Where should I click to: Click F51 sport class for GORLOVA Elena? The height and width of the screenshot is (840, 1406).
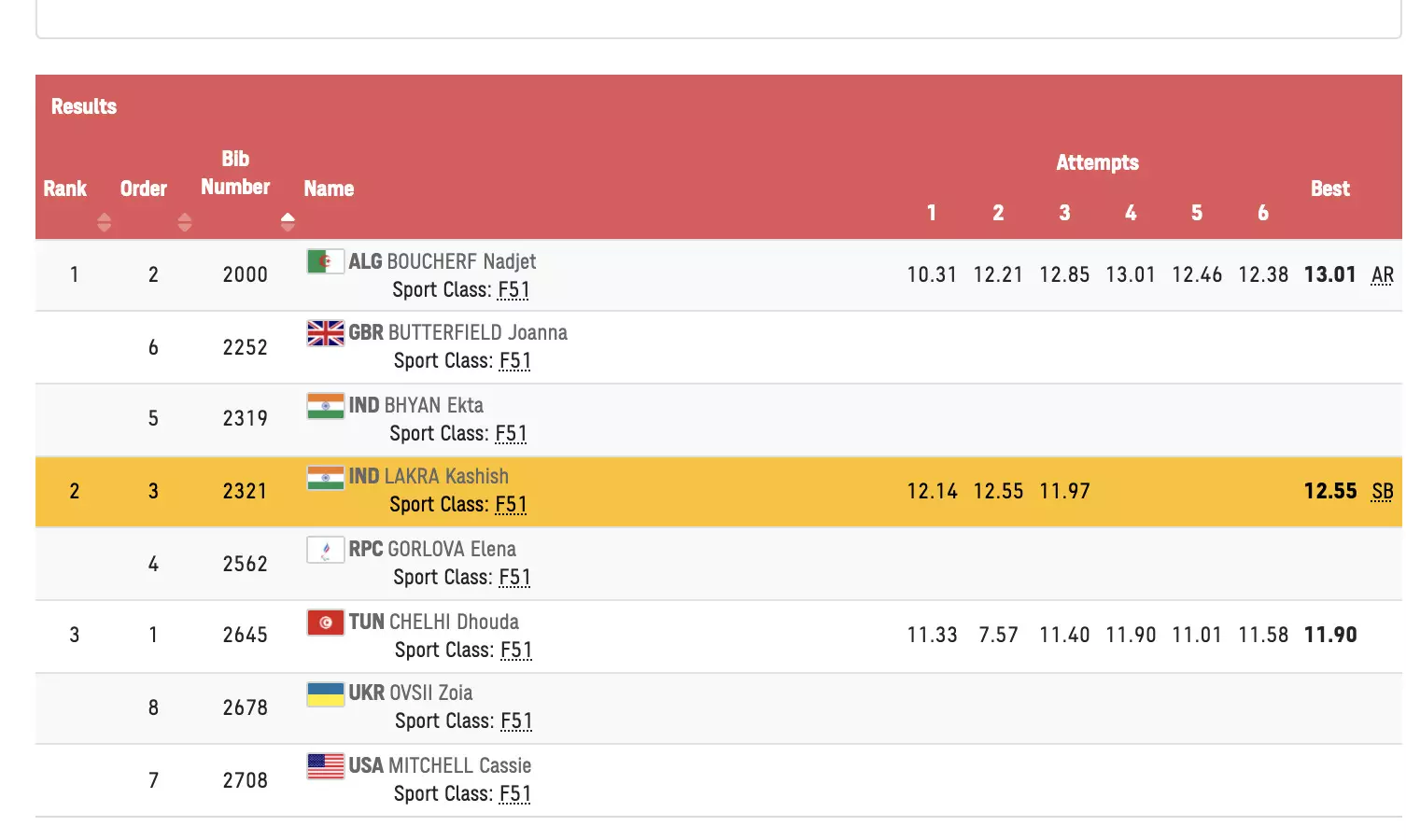click(x=514, y=578)
